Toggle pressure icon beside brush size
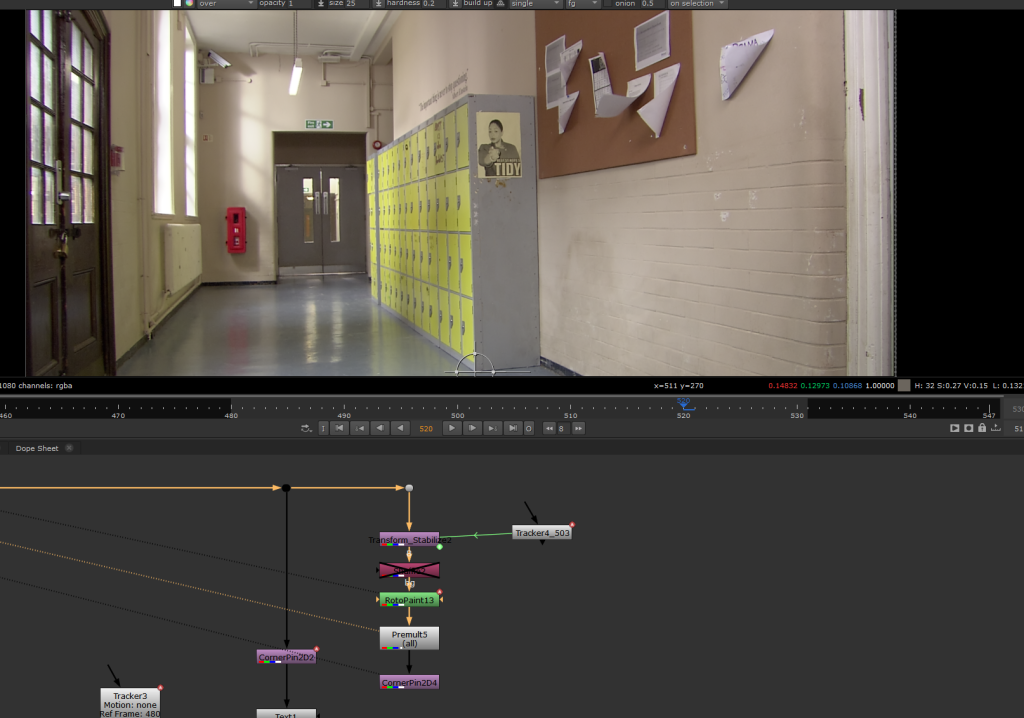Screen dimensions: 1024x718 [321, 3]
